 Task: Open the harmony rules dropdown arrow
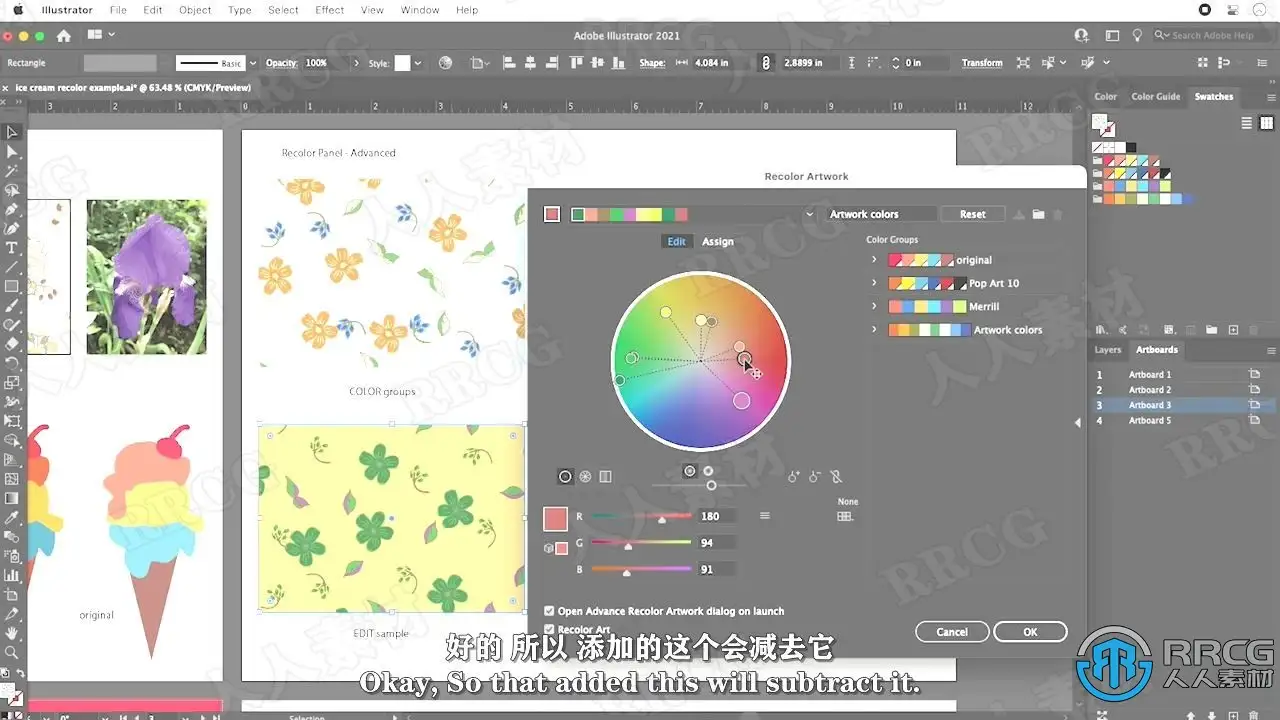[809, 214]
